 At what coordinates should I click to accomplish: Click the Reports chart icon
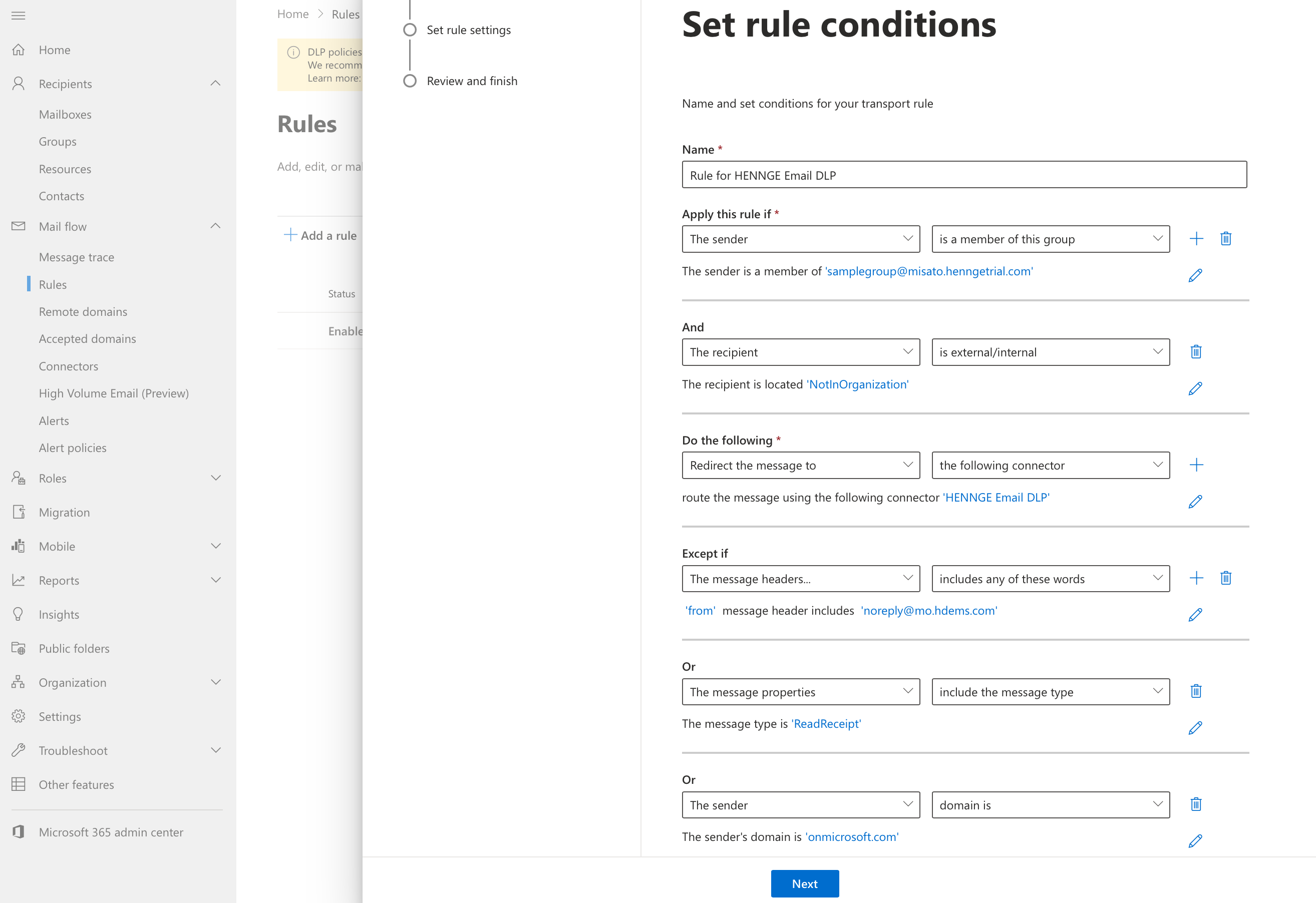coord(18,580)
